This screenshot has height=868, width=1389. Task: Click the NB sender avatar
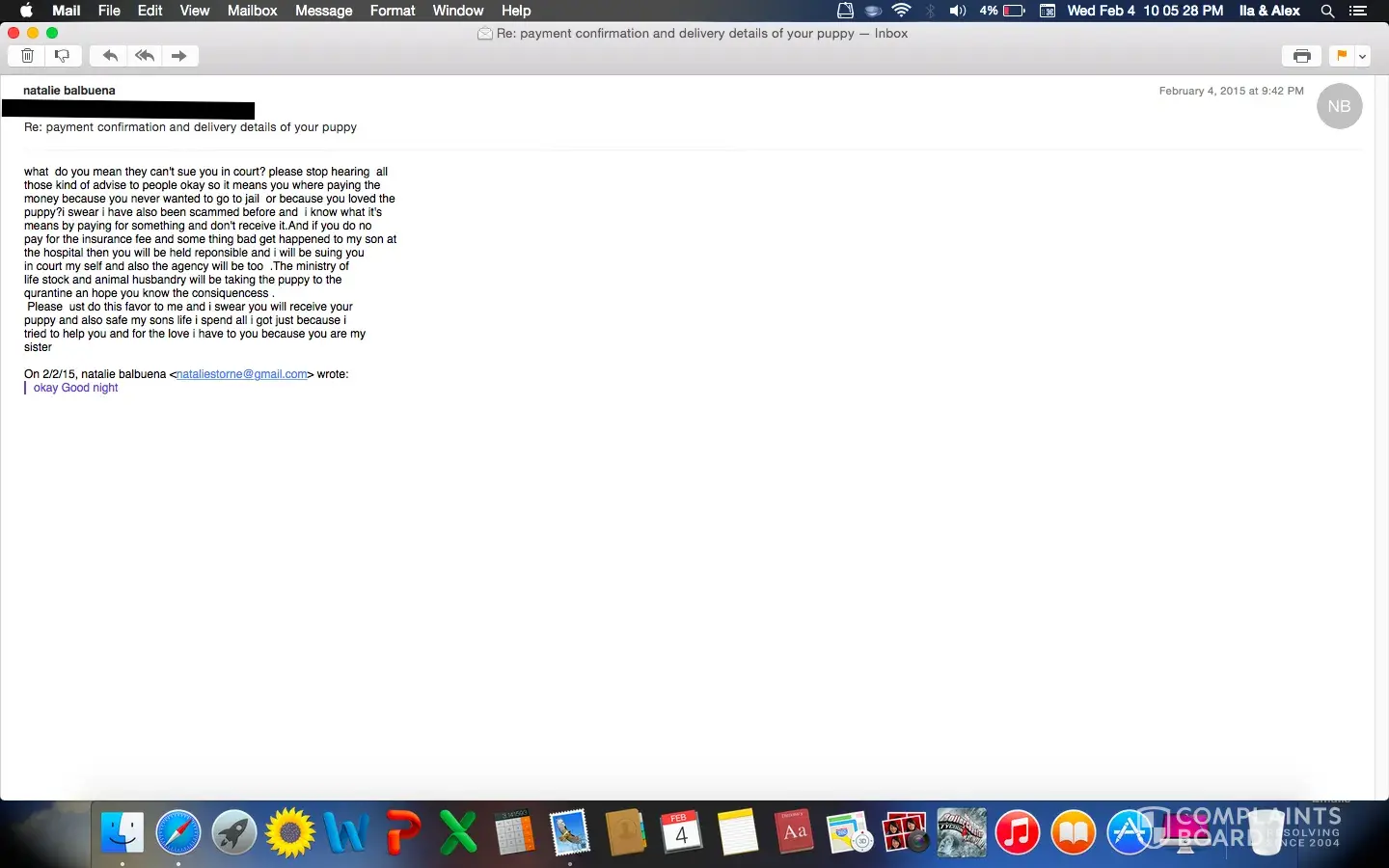coord(1339,106)
